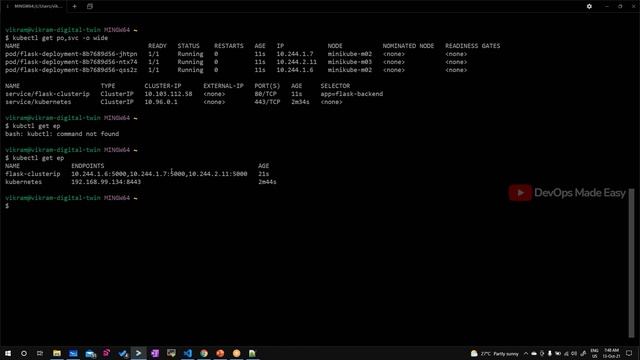
Task: Open the weather widget showing Partly sunny
Action: pyautogui.click(x=494, y=353)
